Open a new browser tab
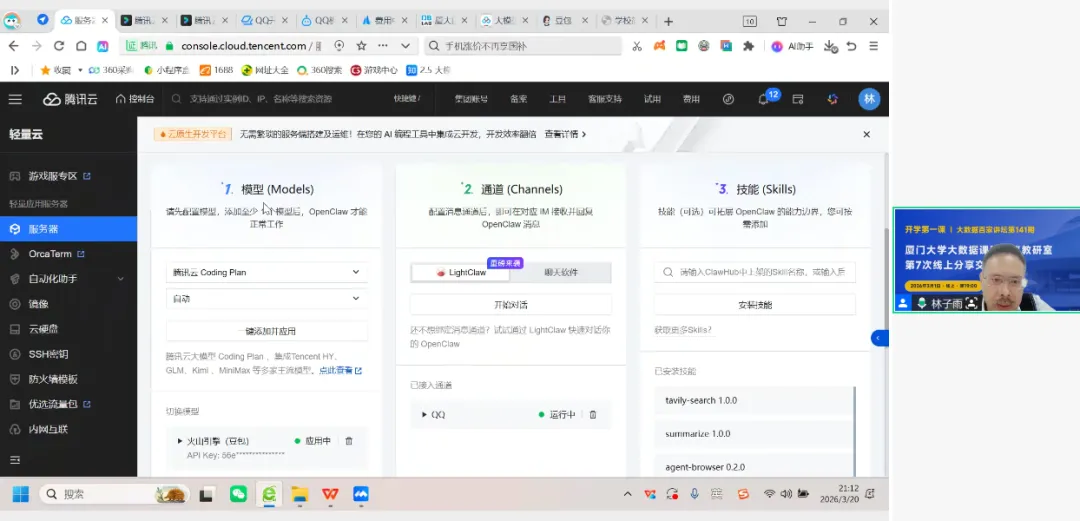The height and width of the screenshot is (521, 1080). coord(668,21)
